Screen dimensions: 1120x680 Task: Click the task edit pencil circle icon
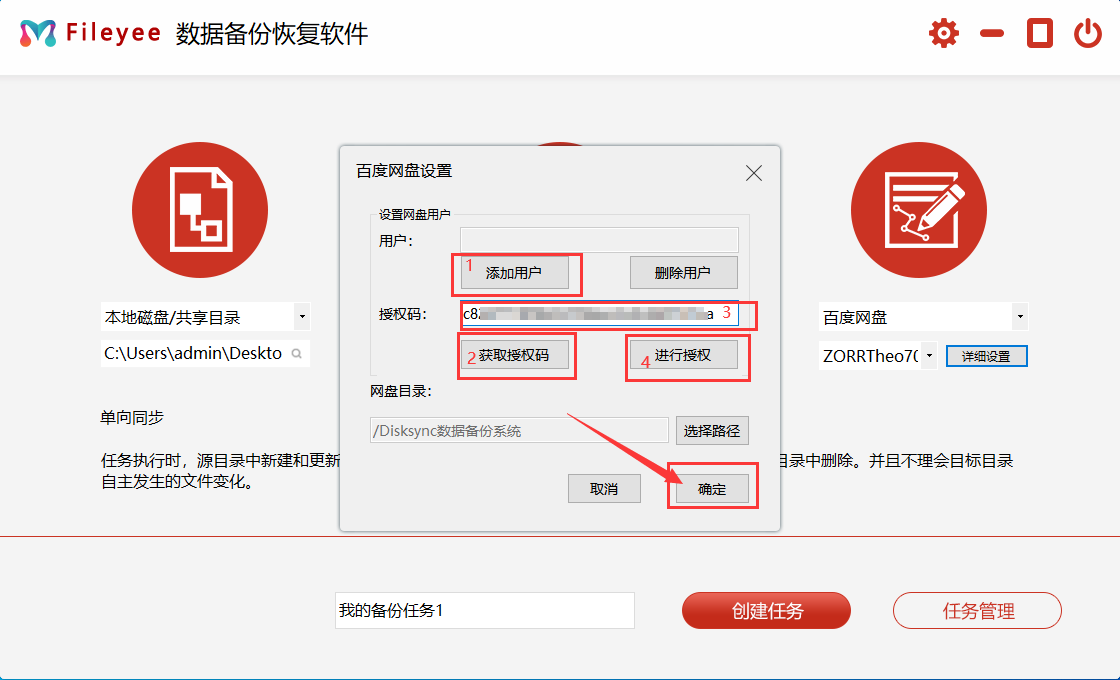click(919, 210)
